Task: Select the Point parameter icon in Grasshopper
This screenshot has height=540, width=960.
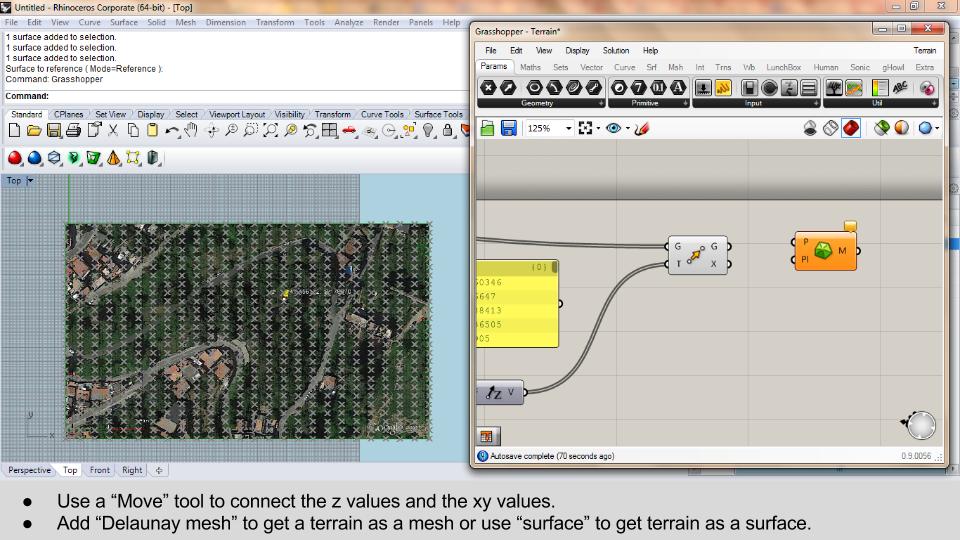Action: click(x=488, y=88)
